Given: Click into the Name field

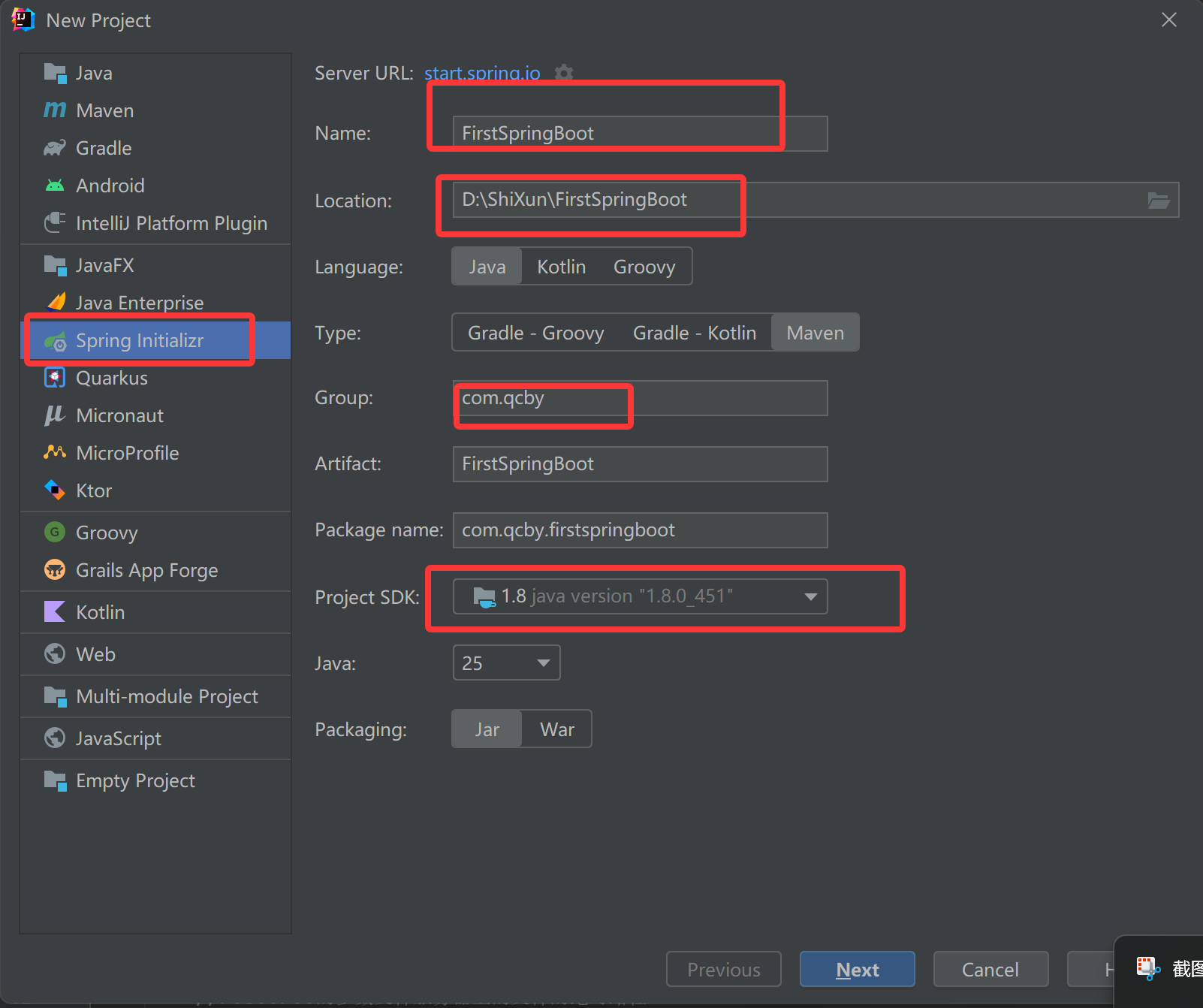Looking at the screenshot, I should click(x=640, y=134).
